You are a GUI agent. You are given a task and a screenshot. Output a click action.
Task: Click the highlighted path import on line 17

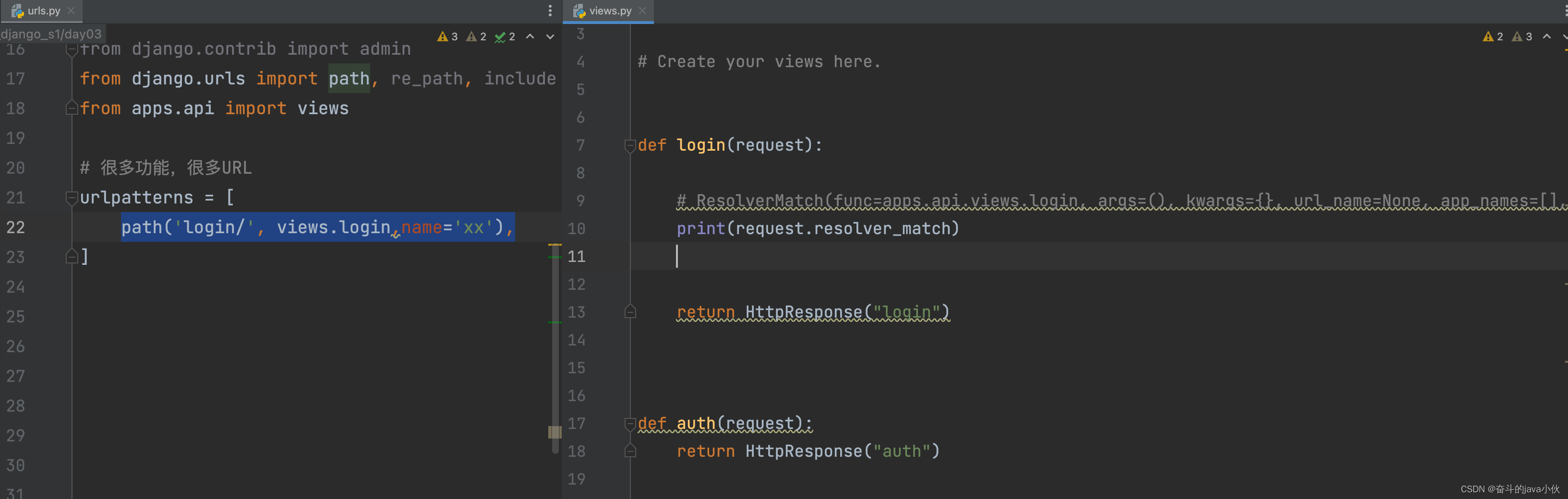pyautogui.click(x=349, y=79)
